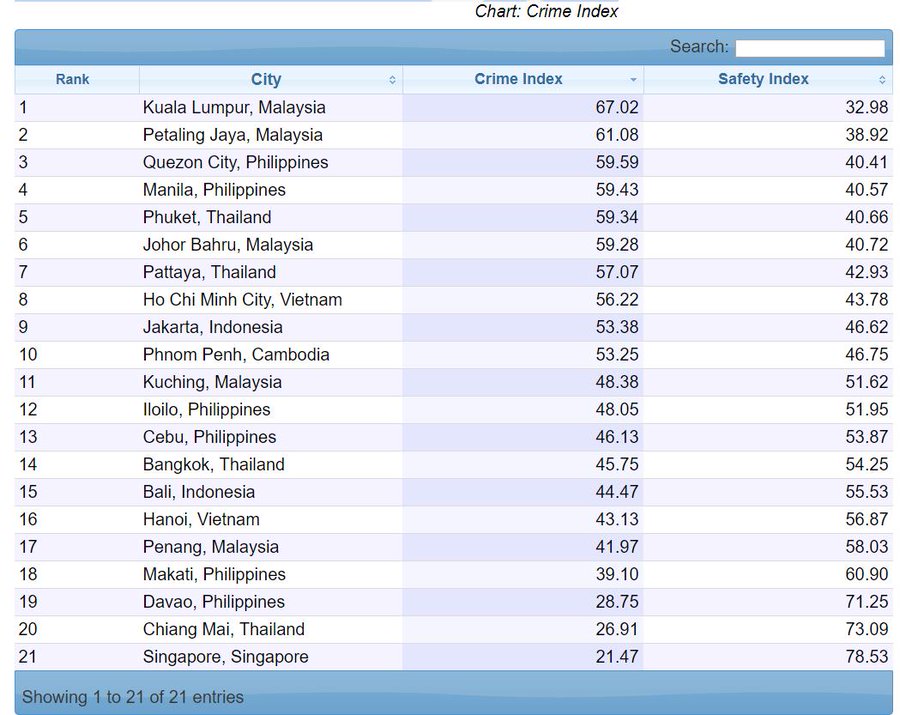This screenshot has width=900, height=715.
Task: Click the Petaling Jaya, Malaysia city cell
Action: pos(232,135)
